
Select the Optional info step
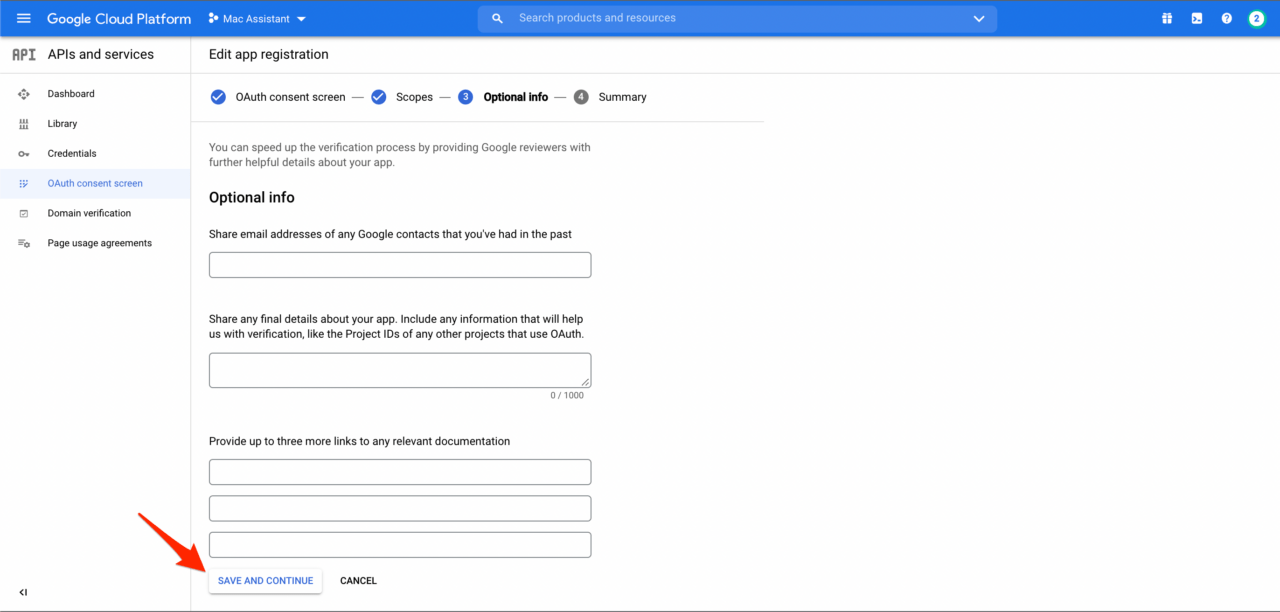[x=515, y=97]
